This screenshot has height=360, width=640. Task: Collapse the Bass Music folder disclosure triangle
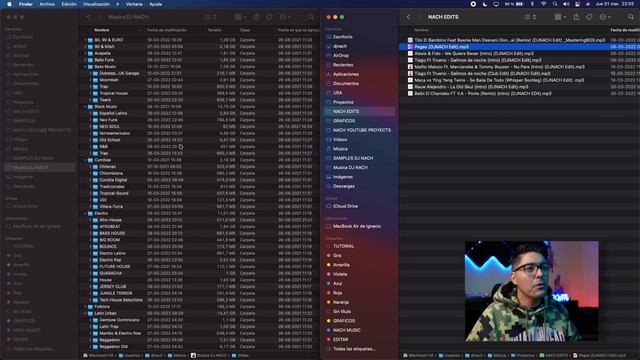pyautogui.click(x=86, y=67)
